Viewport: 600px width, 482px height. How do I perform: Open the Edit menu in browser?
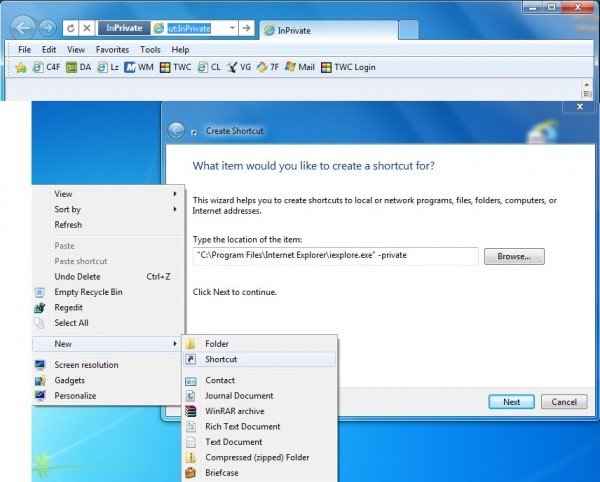[49, 50]
